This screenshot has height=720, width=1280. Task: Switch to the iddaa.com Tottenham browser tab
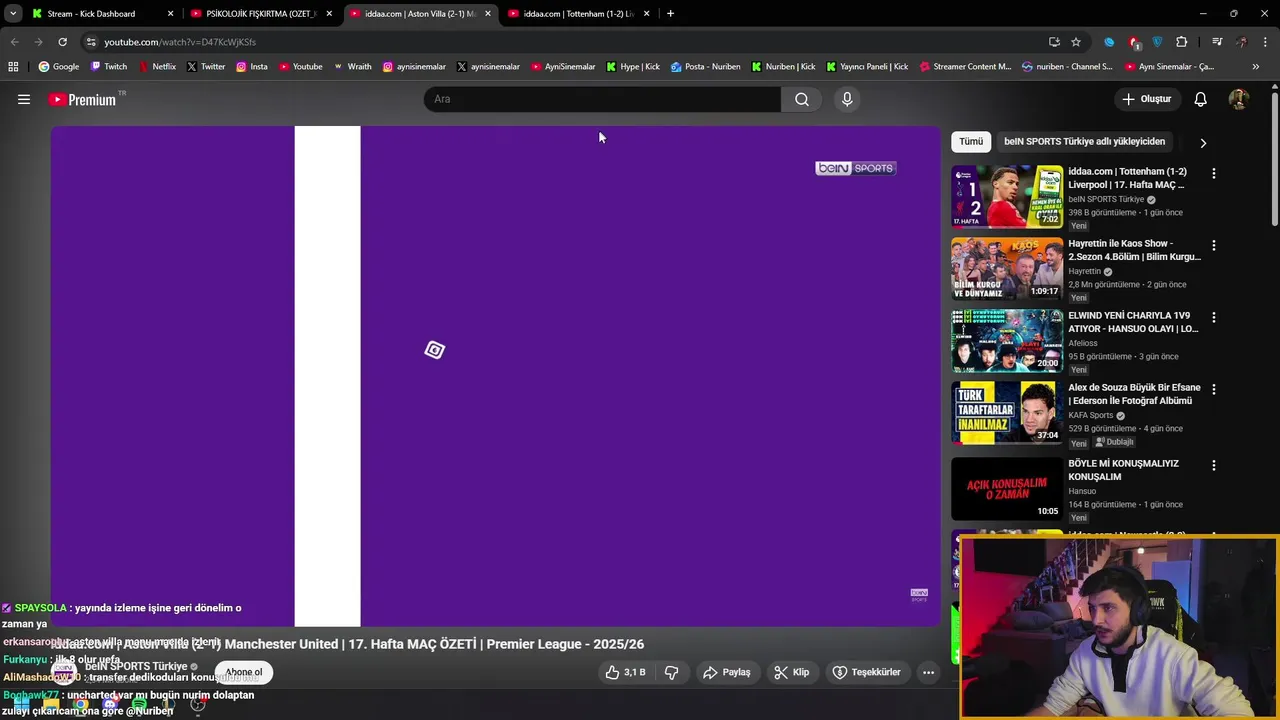pos(578,14)
